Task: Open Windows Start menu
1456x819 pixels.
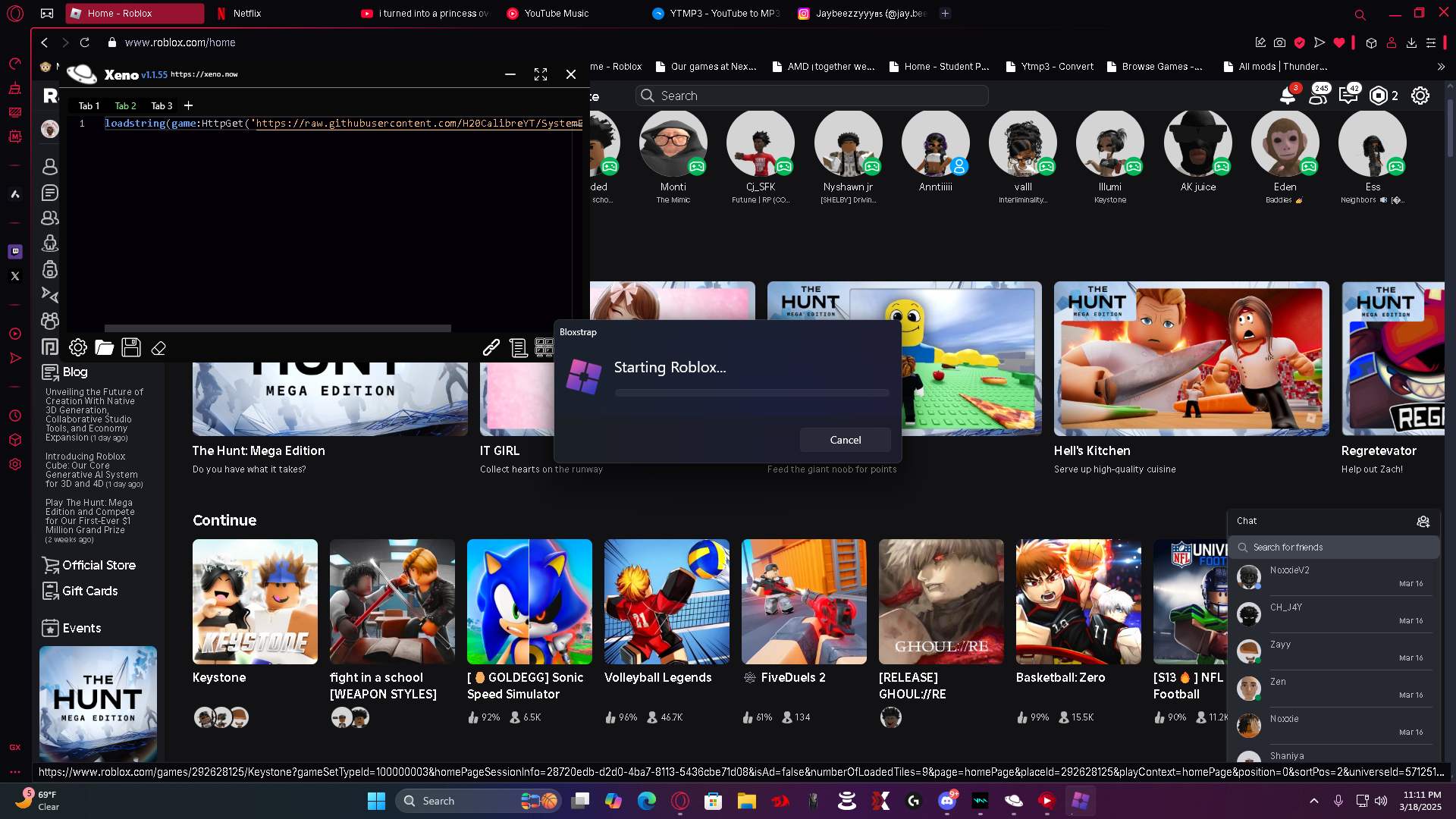Action: [376, 801]
